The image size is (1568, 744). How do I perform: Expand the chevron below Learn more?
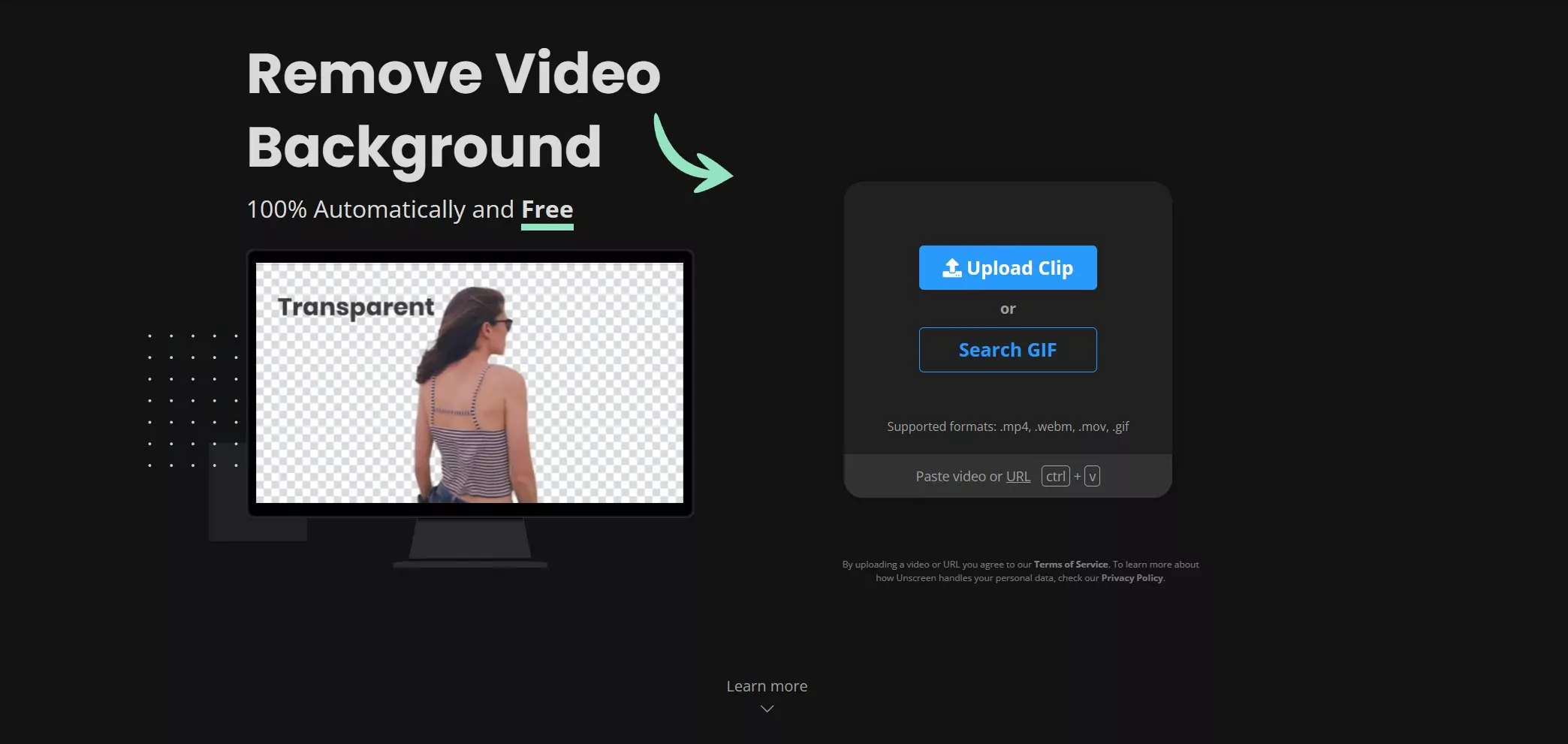click(x=767, y=709)
